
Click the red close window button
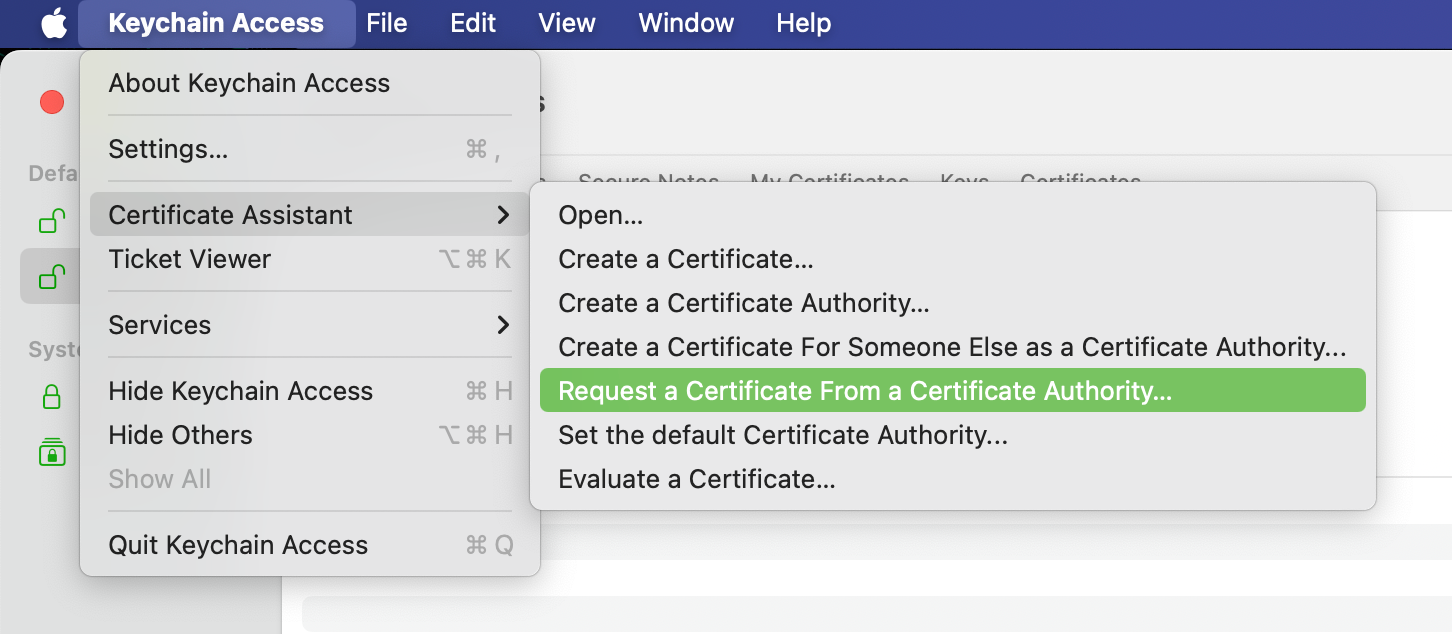point(51,102)
